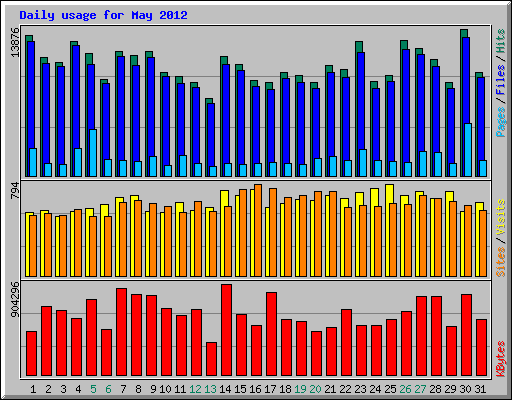Click day label 14
This screenshot has width=512, height=400.
click(225, 389)
